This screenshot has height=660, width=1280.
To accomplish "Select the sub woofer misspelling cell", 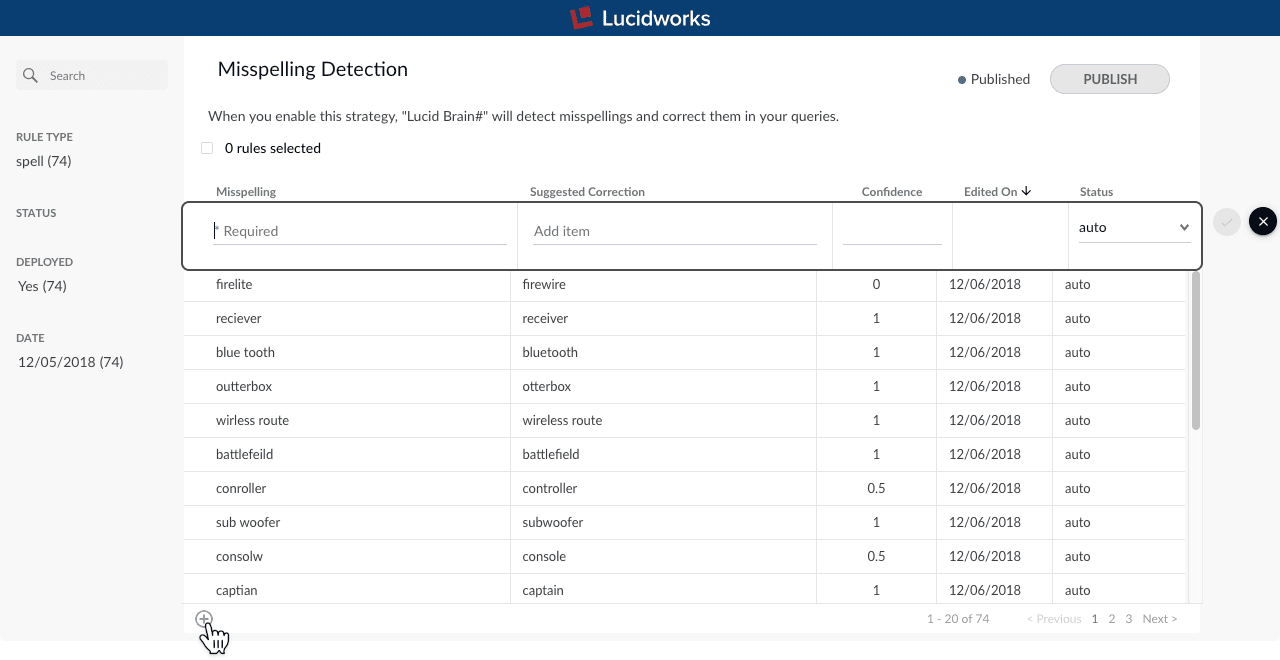I will coord(347,523).
